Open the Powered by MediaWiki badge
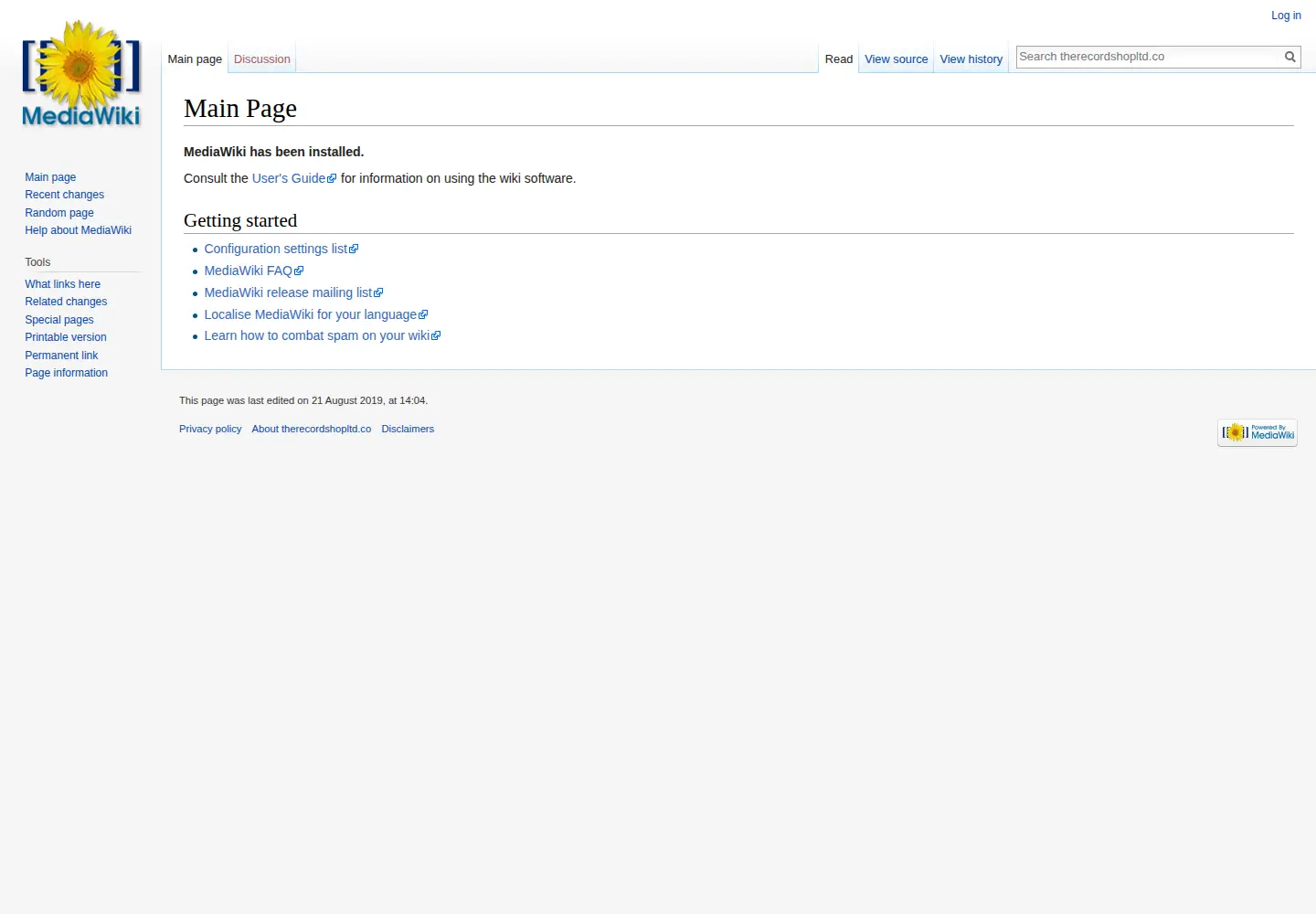Screen dimensions: 1316x914 click(x=1258, y=432)
